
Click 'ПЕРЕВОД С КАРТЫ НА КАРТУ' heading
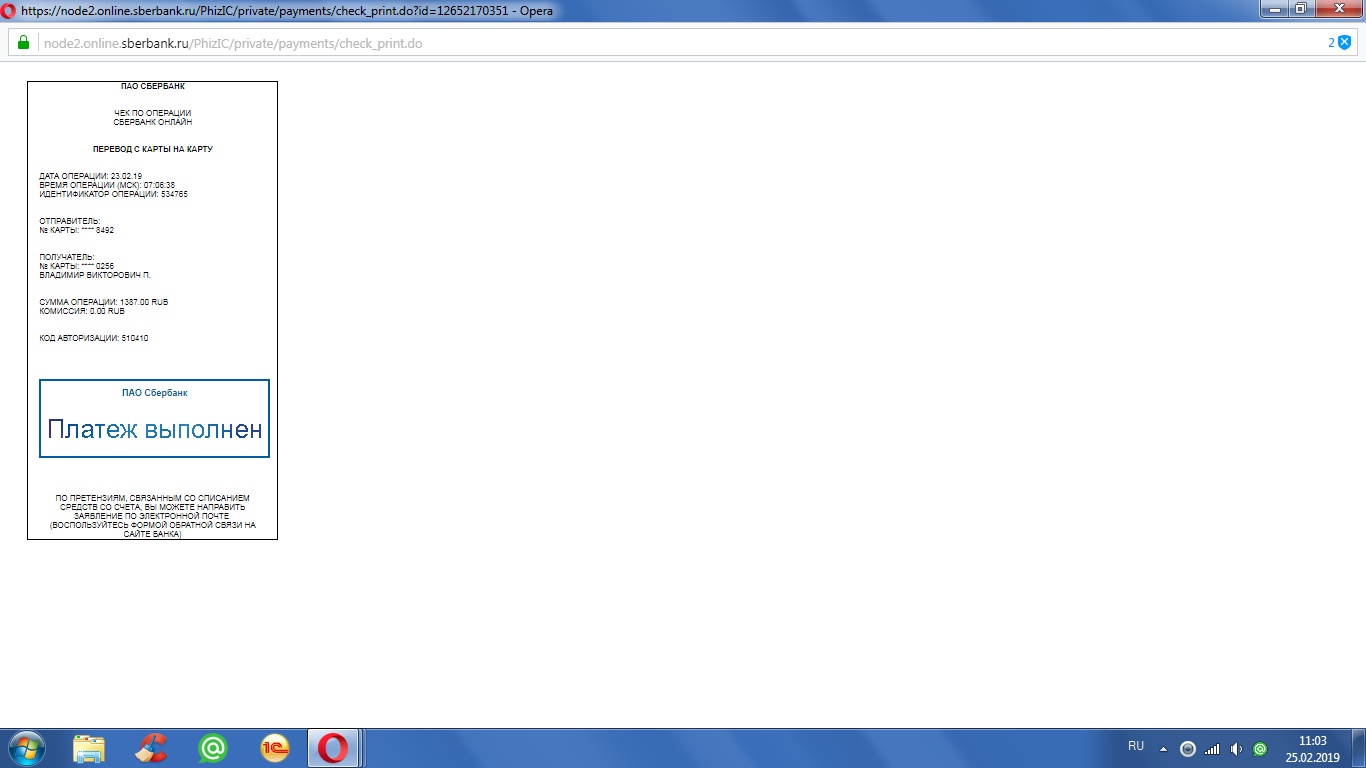153,149
